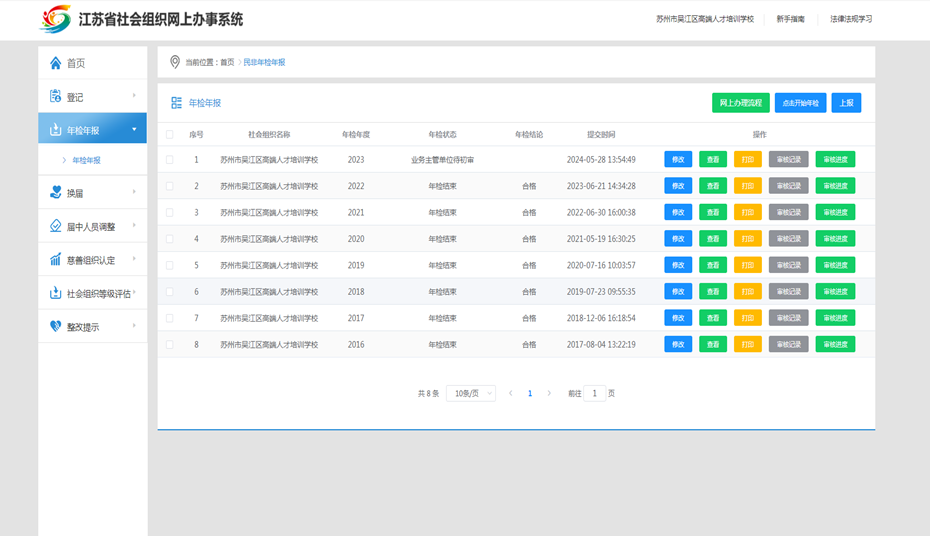
Task: Expand the 换届 menu arrow
Action: point(134,192)
